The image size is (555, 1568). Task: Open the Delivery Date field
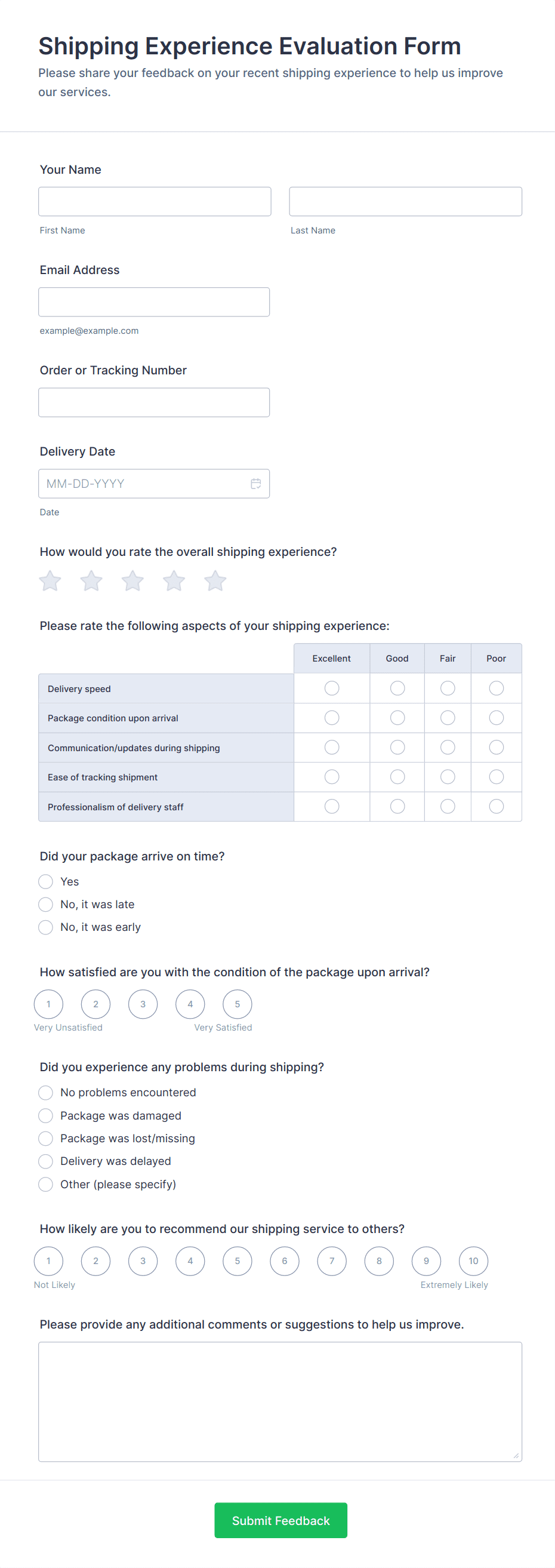pos(143,484)
